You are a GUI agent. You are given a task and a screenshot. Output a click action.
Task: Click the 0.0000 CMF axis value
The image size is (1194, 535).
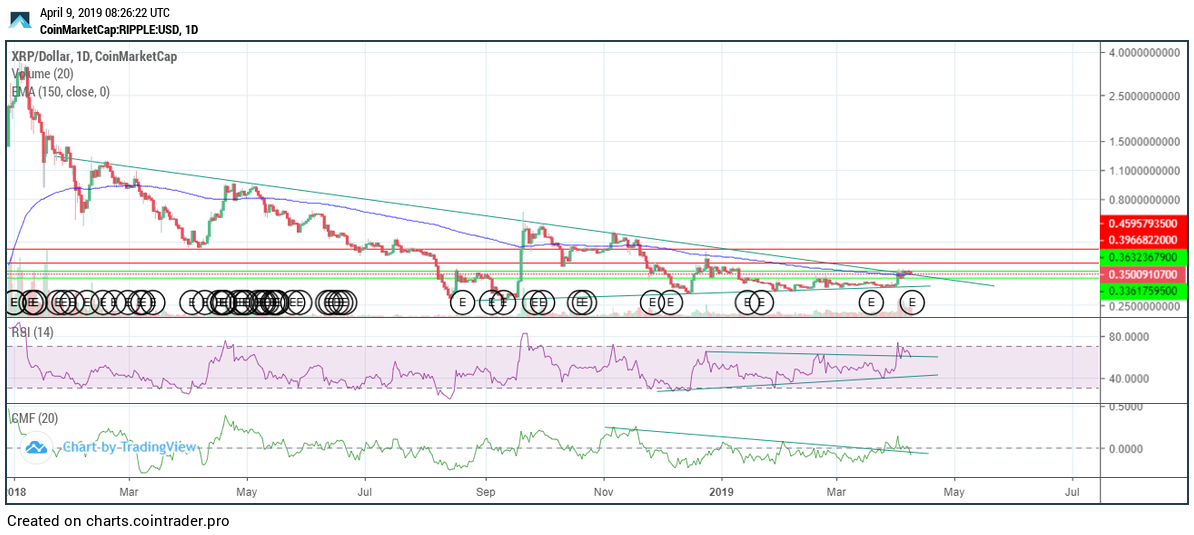pyautogui.click(x=1126, y=448)
